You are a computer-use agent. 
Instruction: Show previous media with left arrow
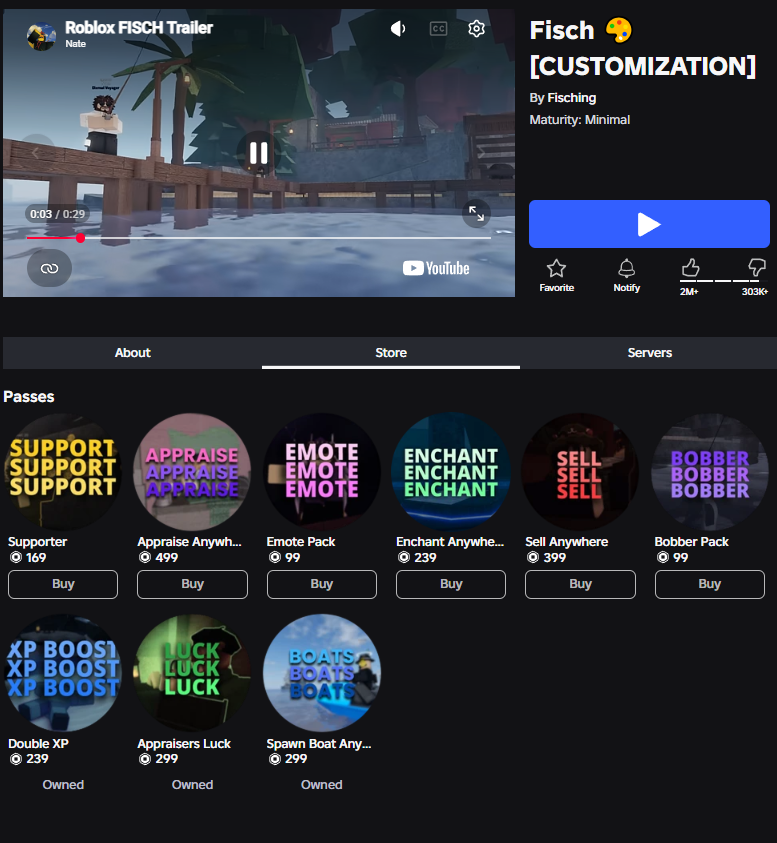[35, 153]
